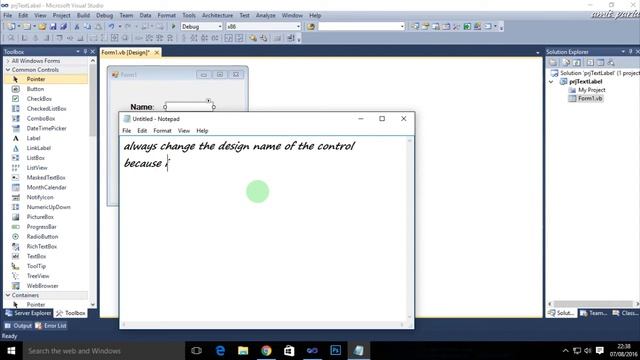
Task: Select the MonthCalendar toolbox control
Action: (46, 187)
